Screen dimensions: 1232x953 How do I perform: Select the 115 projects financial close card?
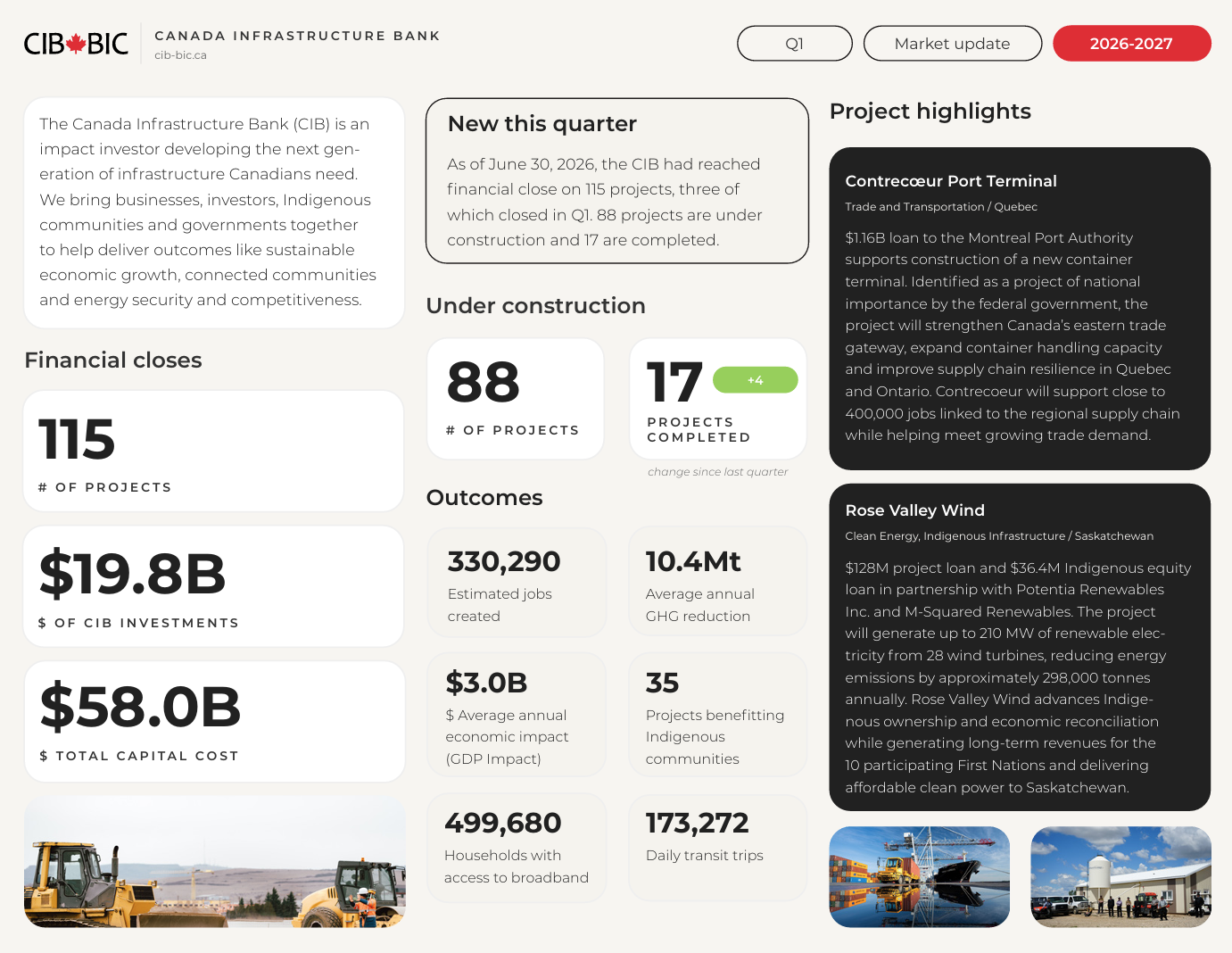tap(214, 451)
